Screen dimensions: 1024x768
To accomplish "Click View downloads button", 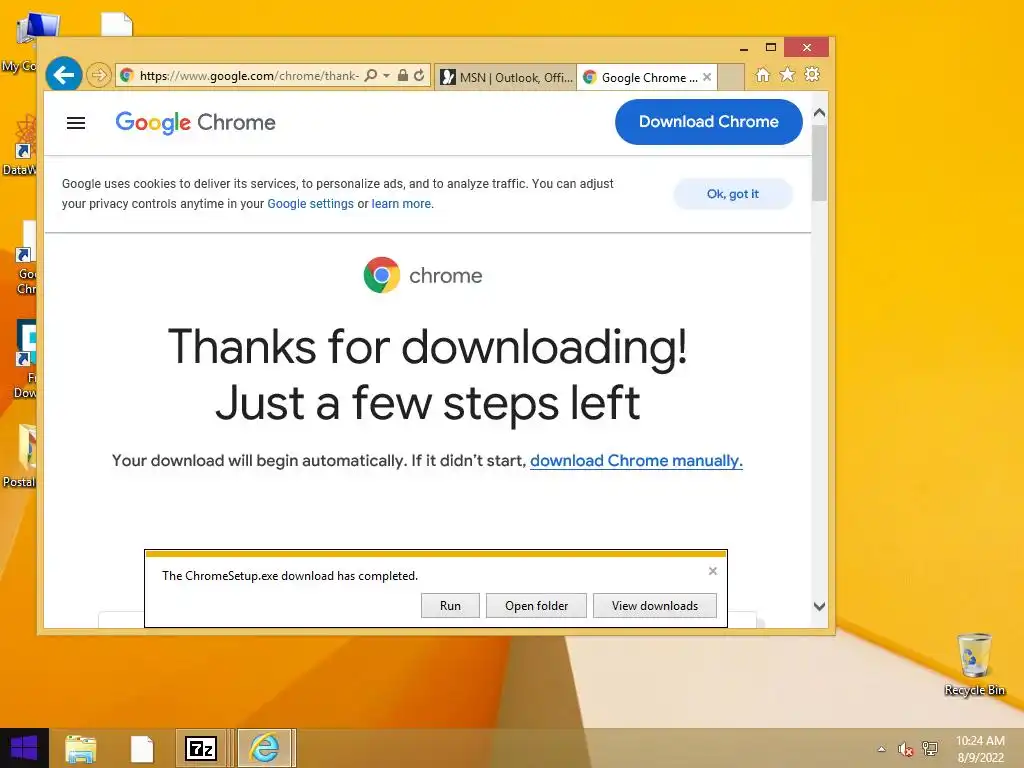I will 654,605.
